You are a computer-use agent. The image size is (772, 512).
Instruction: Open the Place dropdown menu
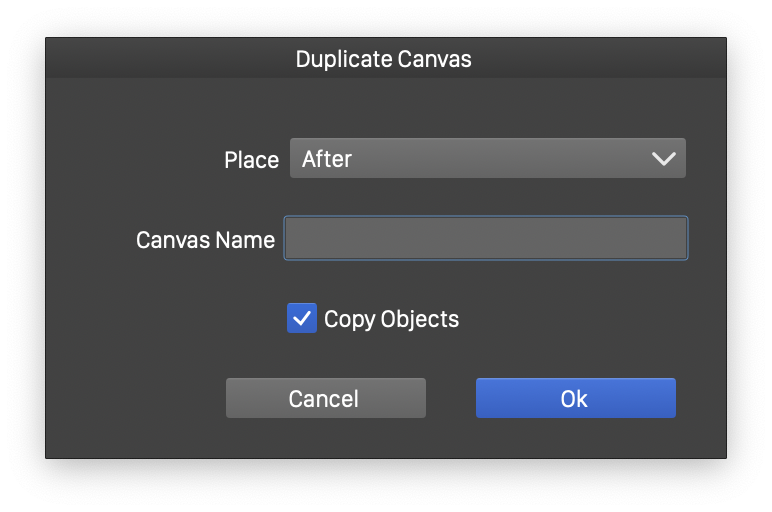pos(487,159)
